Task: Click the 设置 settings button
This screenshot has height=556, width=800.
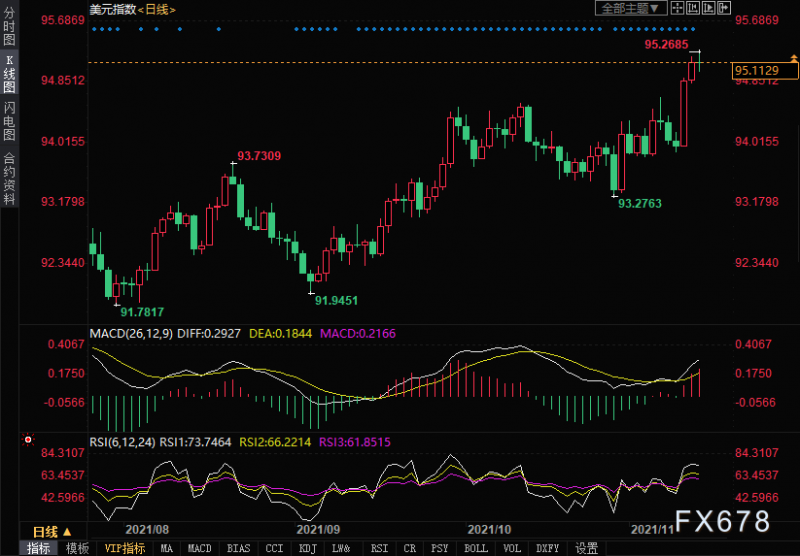Action: click(587, 548)
